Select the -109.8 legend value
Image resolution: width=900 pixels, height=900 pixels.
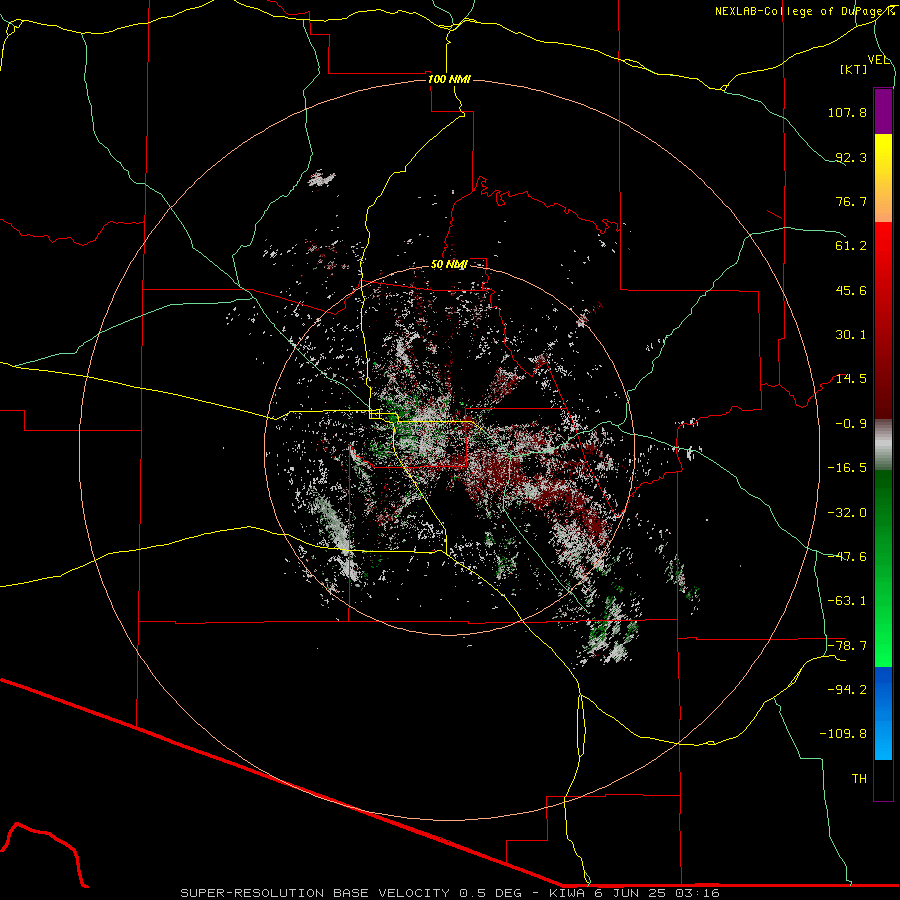tap(843, 734)
